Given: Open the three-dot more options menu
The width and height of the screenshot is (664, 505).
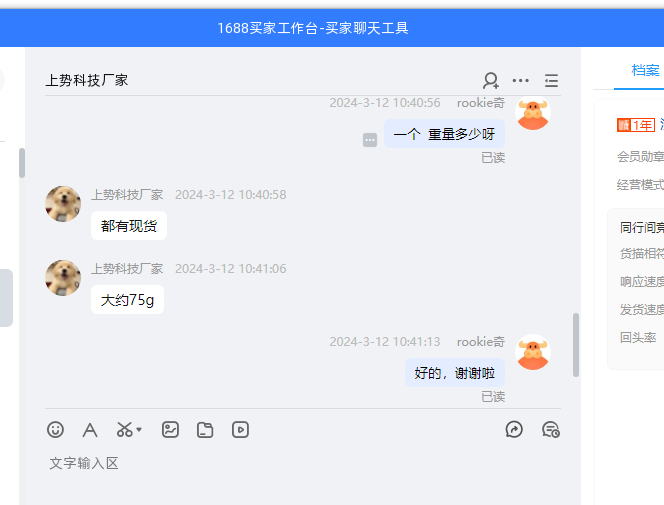Looking at the screenshot, I should pos(520,80).
